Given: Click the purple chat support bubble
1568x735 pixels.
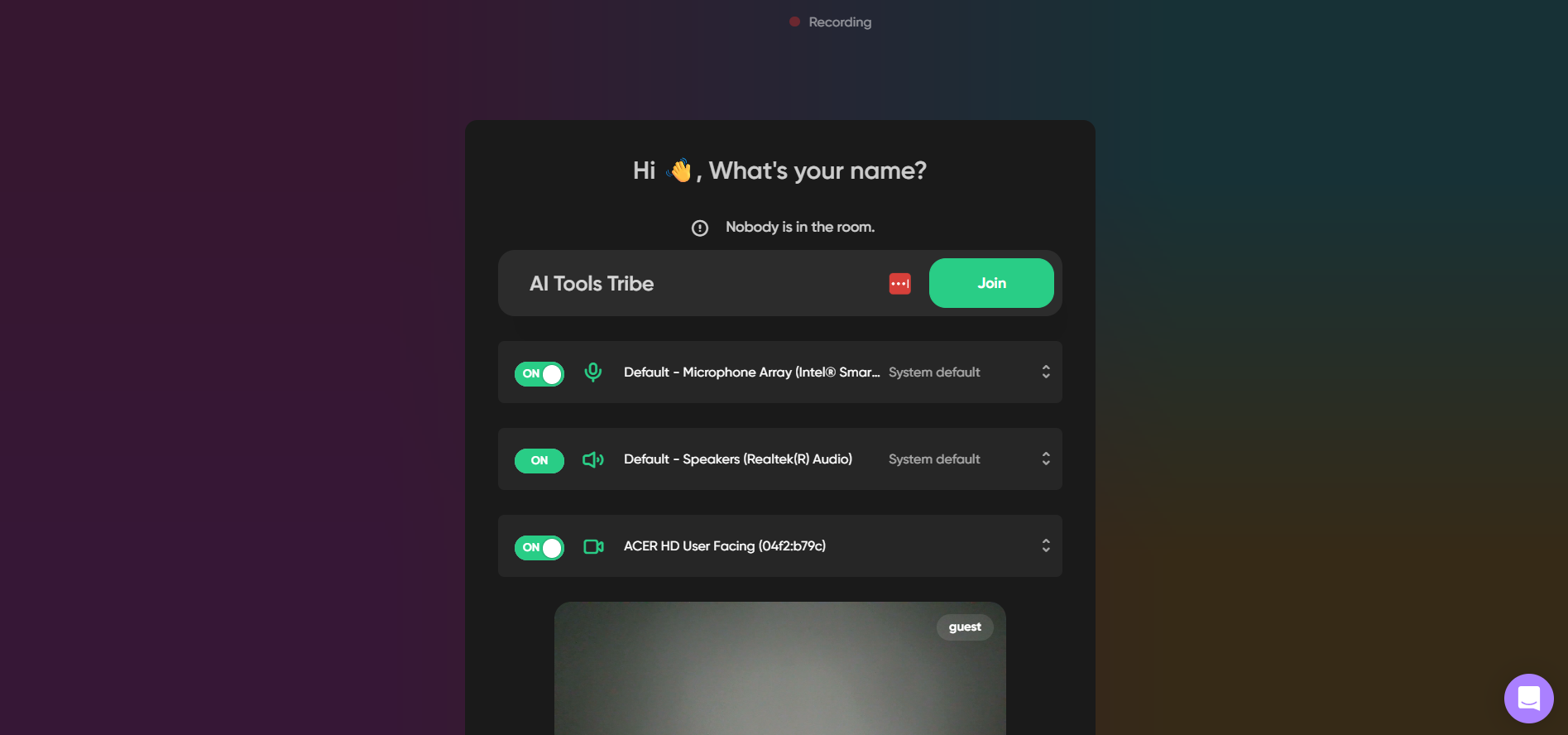Looking at the screenshot, I should pos(1529,699).
